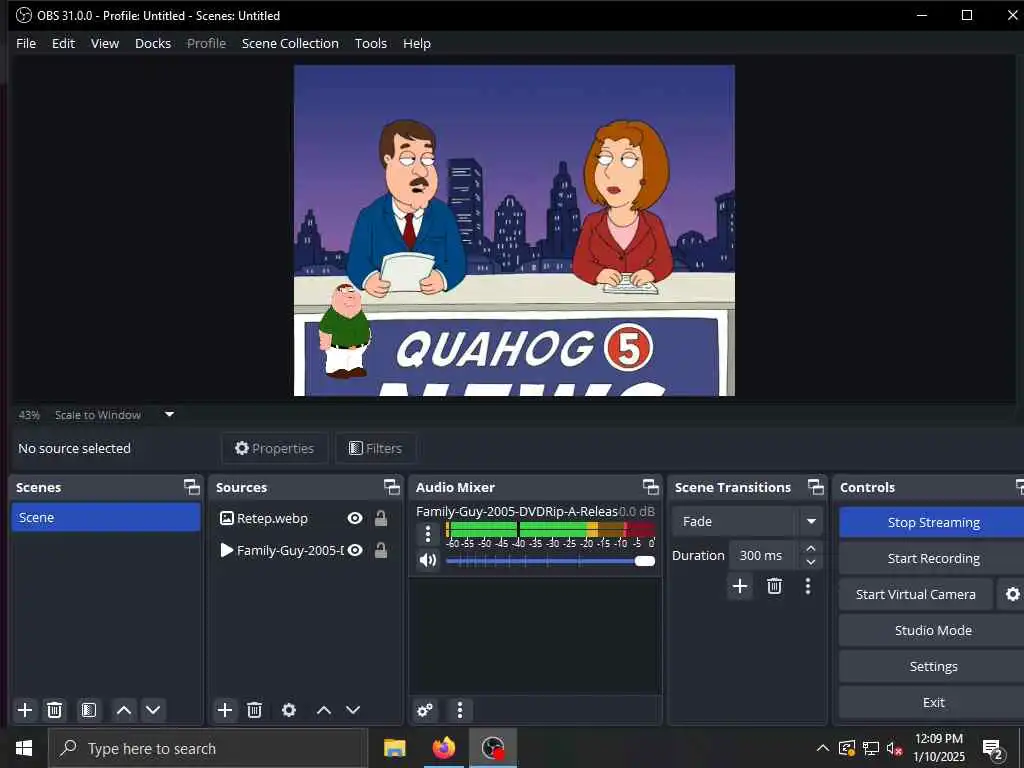Click Stop Streaming button
The image size is (1024, 768).
point(933,522)
